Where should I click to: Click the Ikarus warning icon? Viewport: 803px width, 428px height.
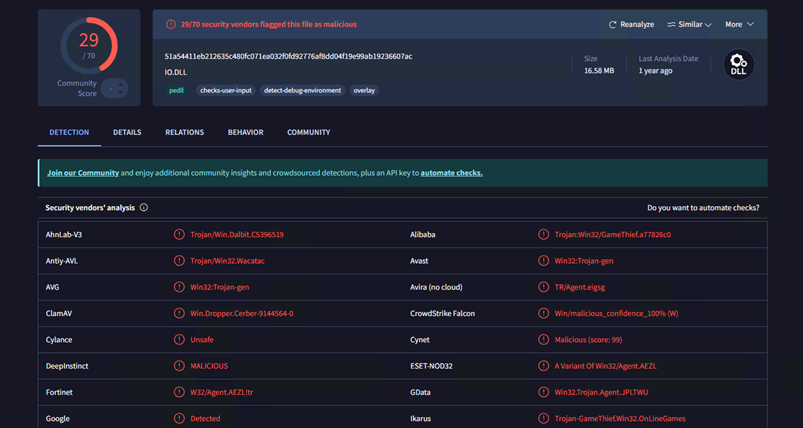543,418
